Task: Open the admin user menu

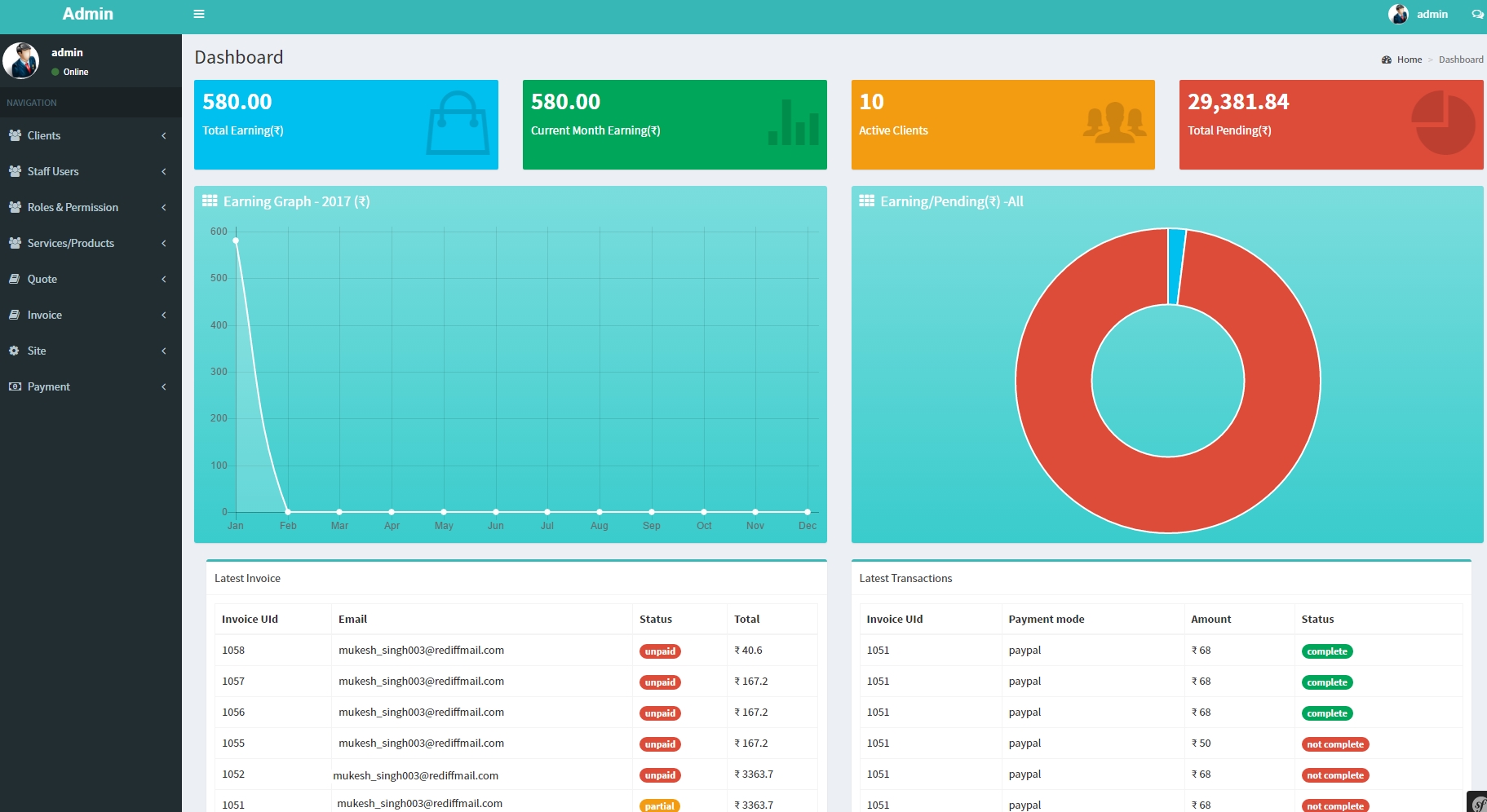Action: (x=1419, y=14)
